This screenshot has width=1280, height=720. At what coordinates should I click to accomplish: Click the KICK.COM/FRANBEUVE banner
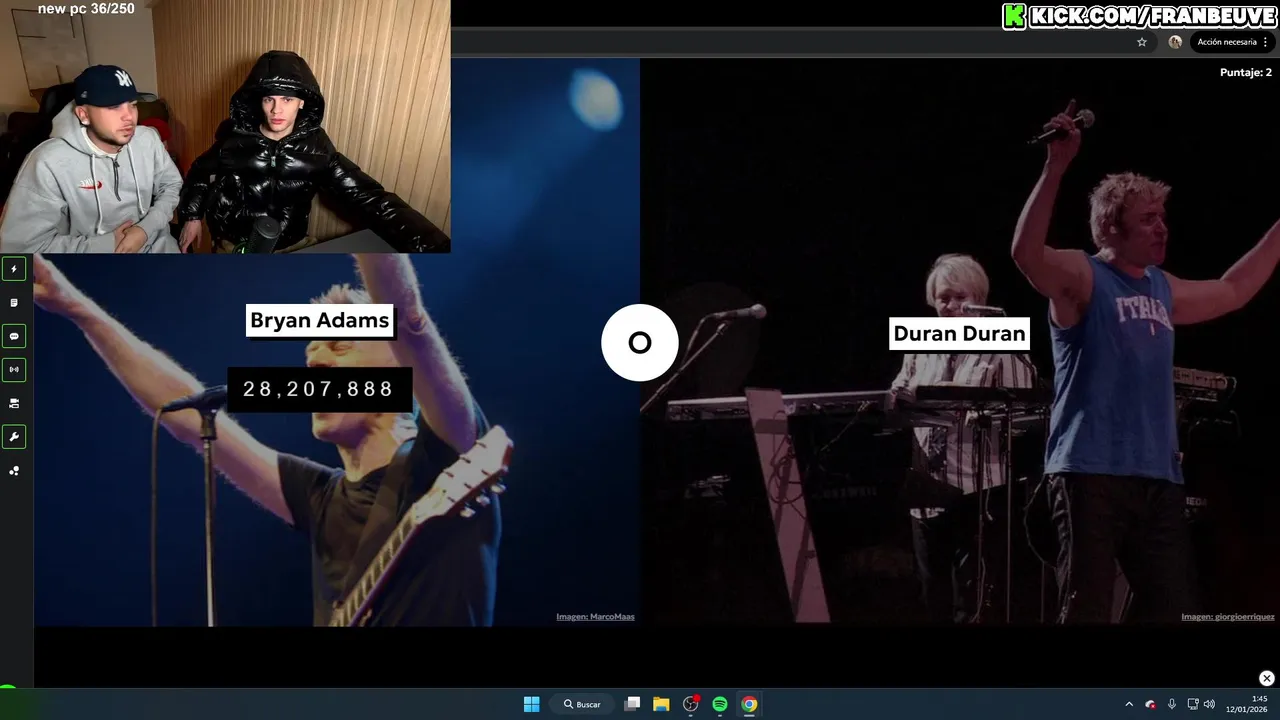pos(1139,16)
